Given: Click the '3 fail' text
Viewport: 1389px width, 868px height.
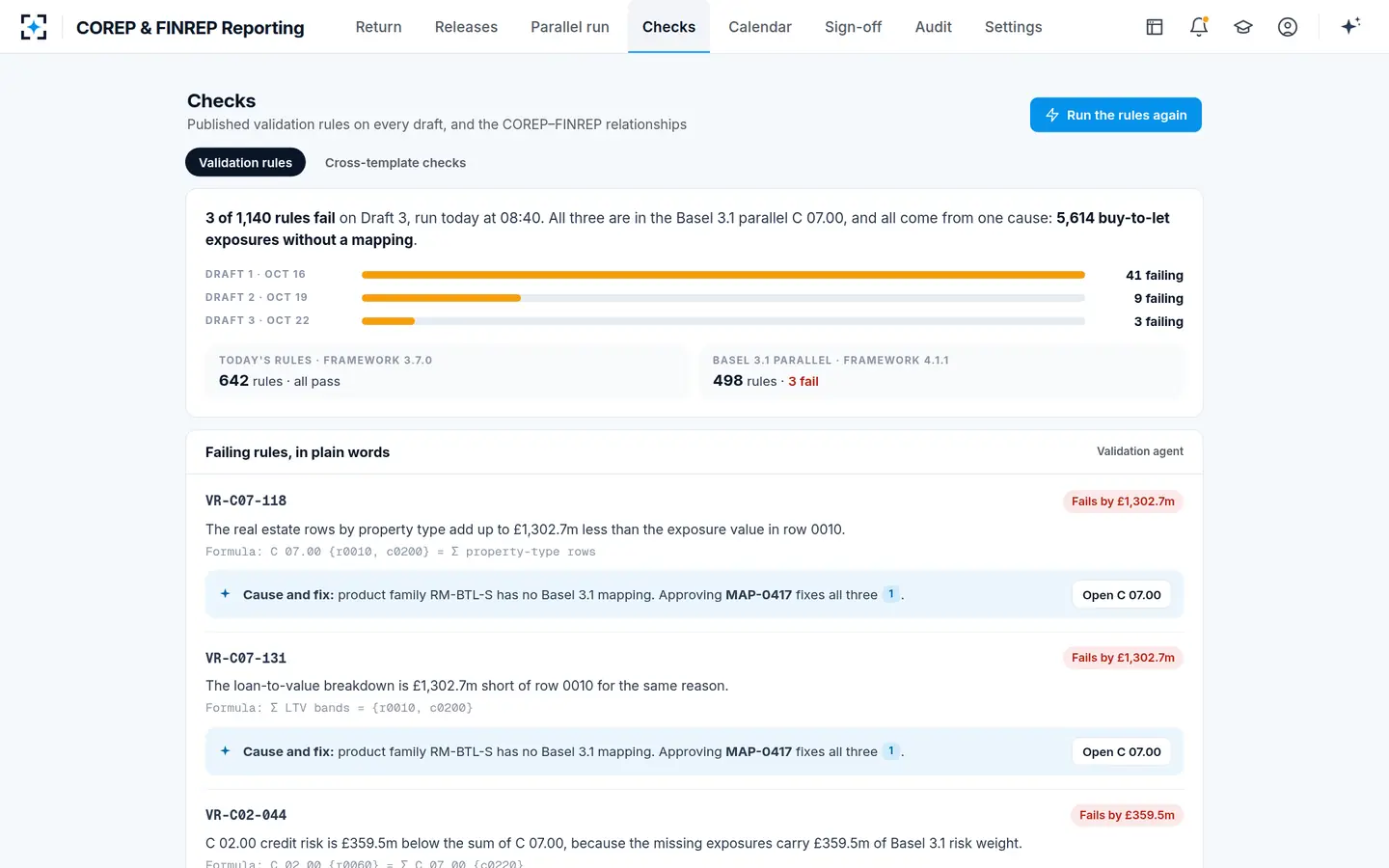Looking at the screenshot, I should [x=803, y=381].
